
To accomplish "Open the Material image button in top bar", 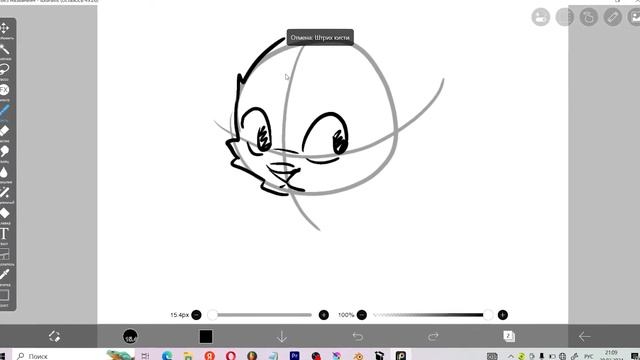I will 634,17.
